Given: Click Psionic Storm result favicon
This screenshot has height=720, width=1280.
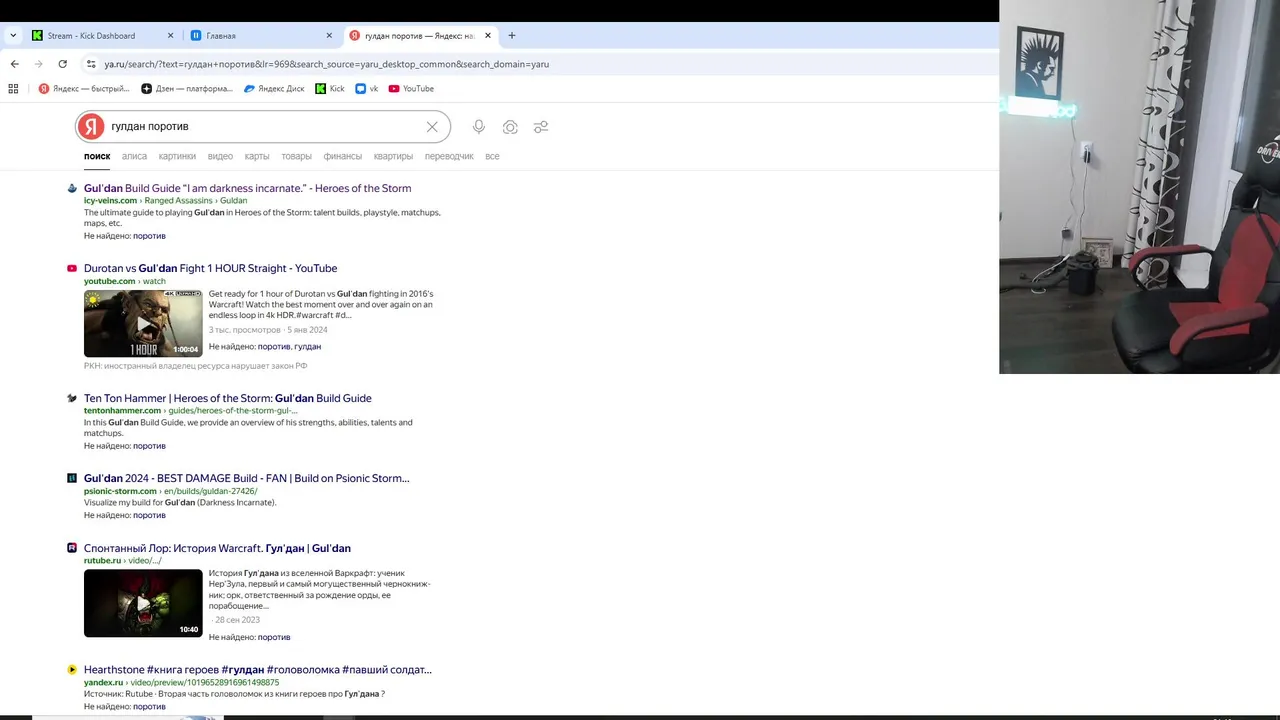Looking at the screenshot, I should coord(72,478).
